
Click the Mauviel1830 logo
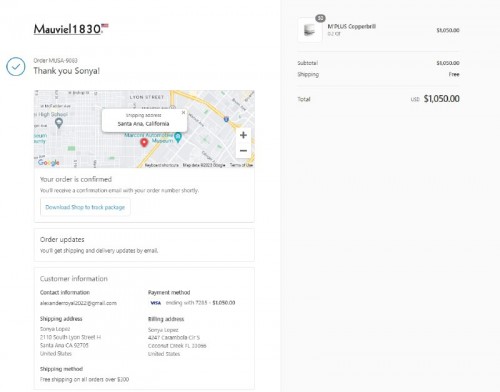(x=71, y=29)
